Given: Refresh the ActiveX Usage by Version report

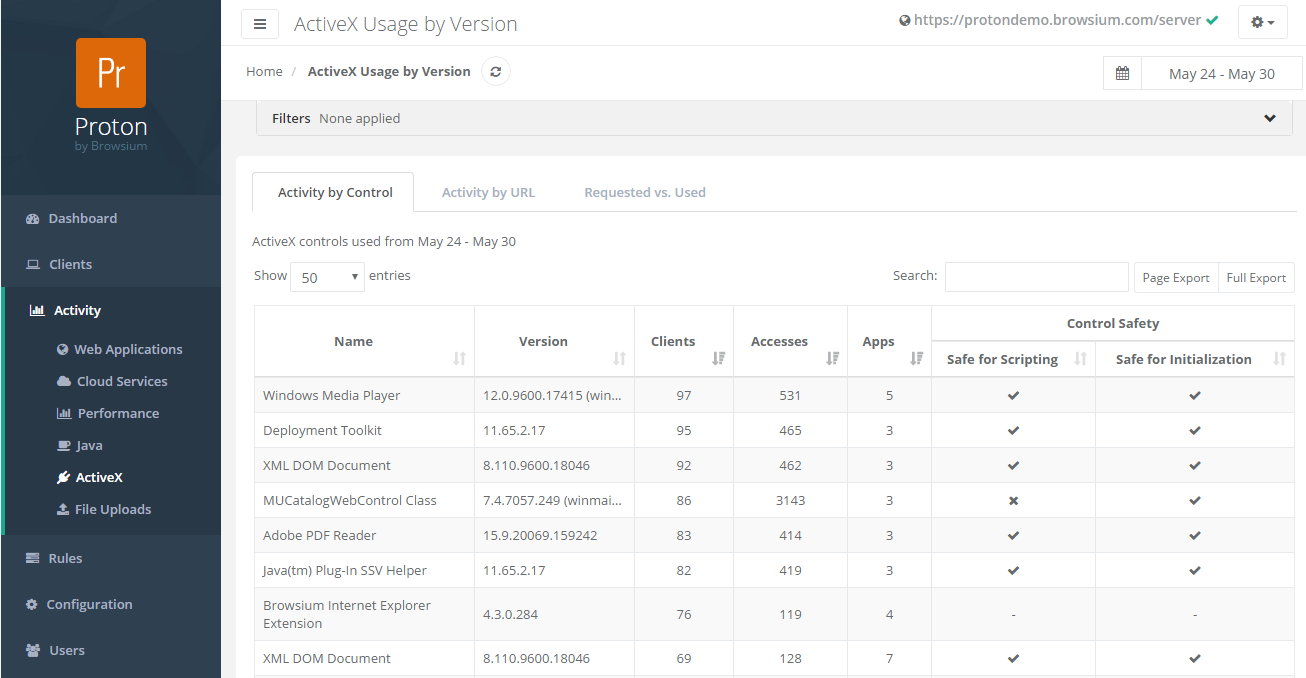Looking at the screenshot, I should coord(496,72).
